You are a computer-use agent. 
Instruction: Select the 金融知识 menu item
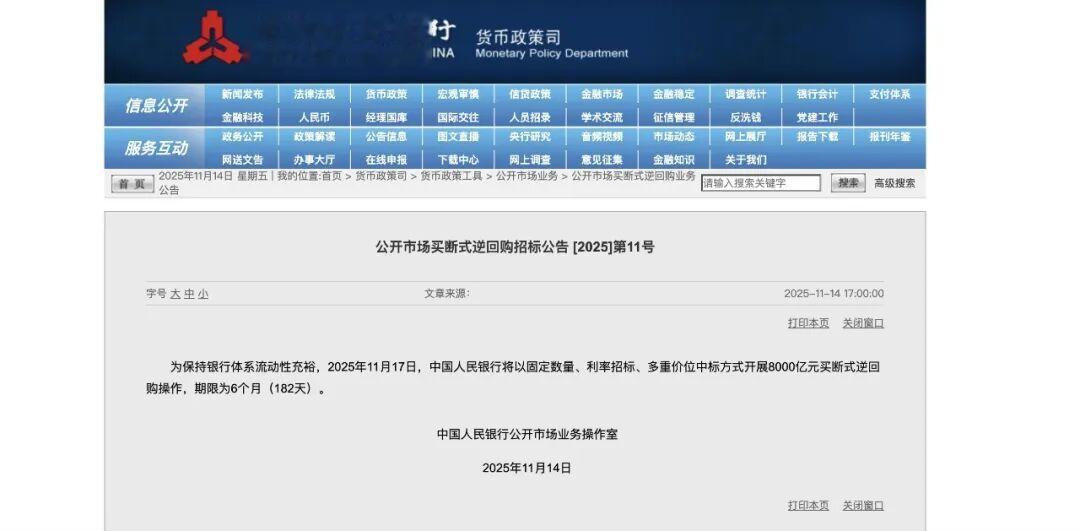tap(674, 159)
